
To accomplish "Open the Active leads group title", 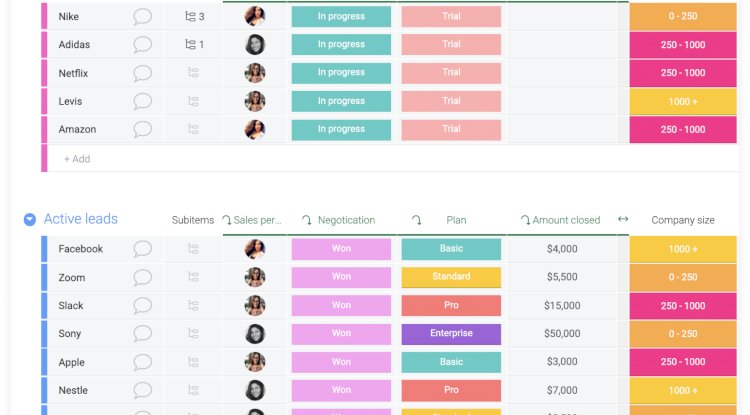I will pos(81,219).
